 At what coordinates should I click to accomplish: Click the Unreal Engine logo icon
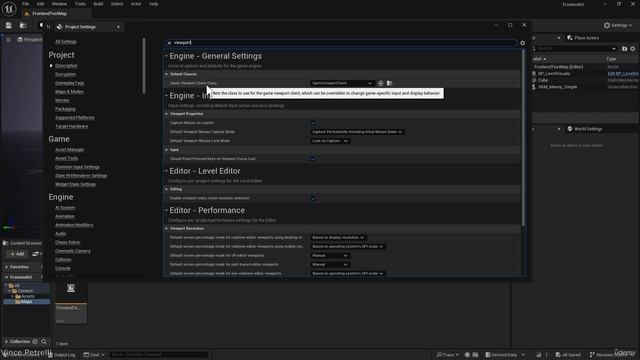(x=9, y=8)
